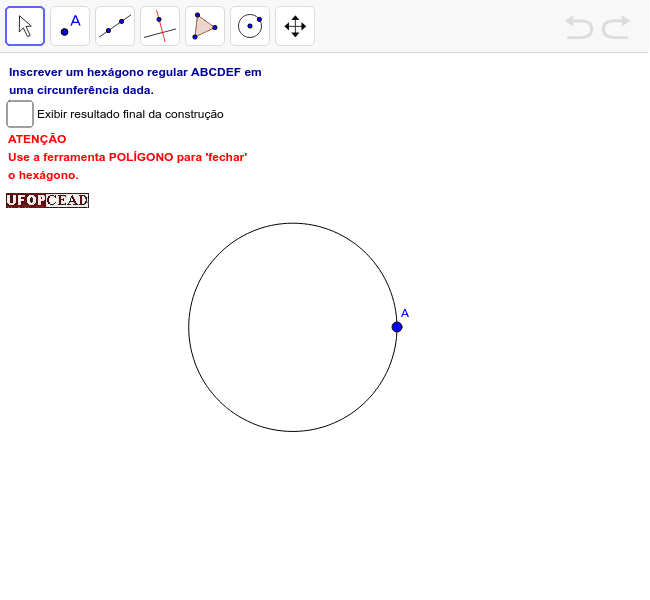Click the red 'ATENÇÃO' heading

37,139
